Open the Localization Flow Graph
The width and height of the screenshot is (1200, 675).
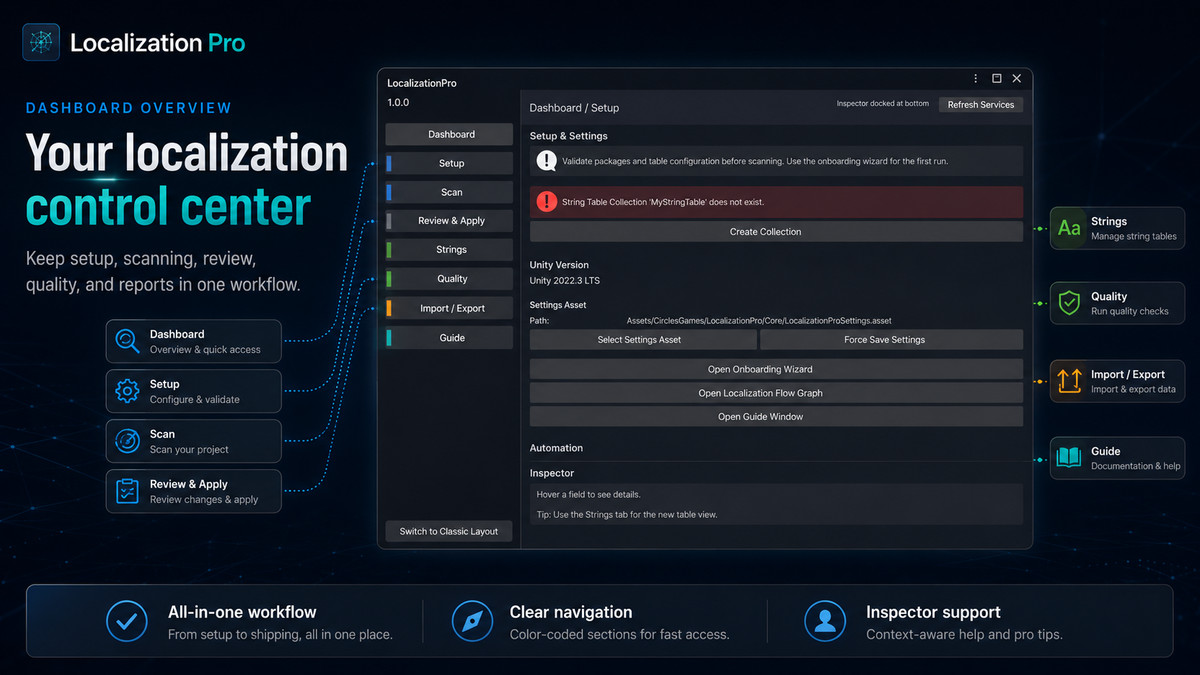(776, 393)
